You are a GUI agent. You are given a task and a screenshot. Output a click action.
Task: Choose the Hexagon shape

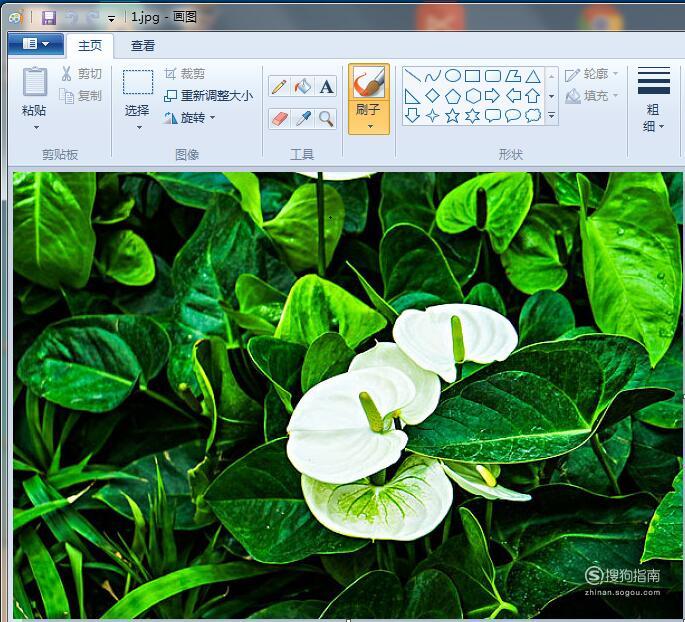[473, 96]
